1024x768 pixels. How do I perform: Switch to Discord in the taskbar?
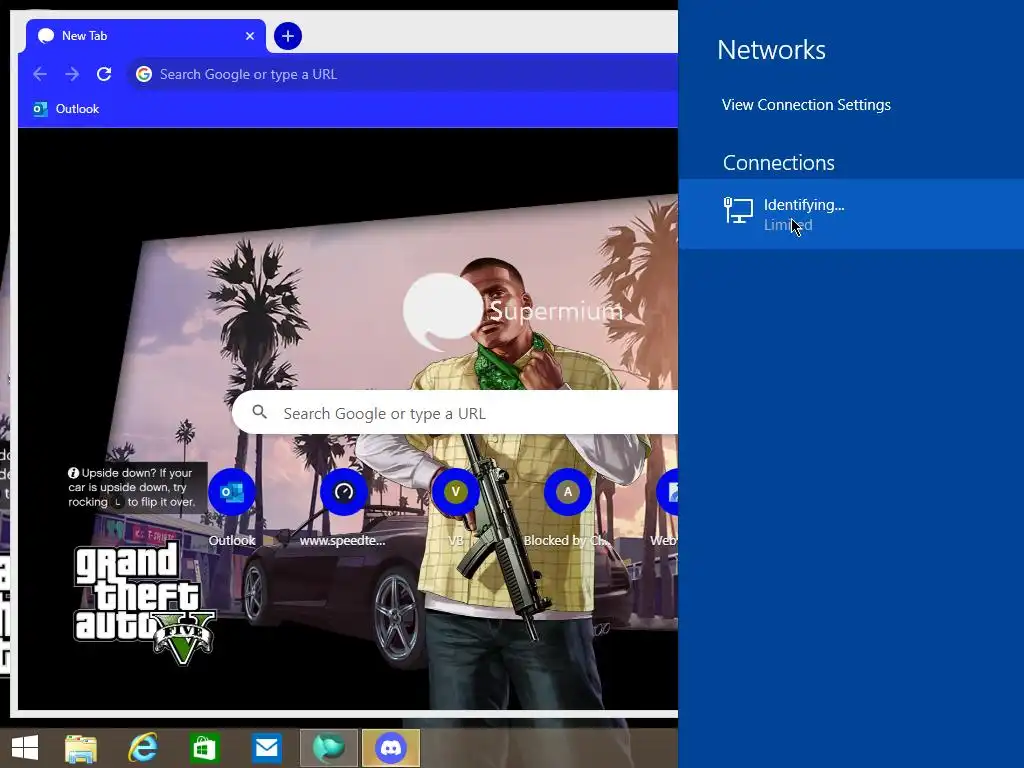pos(391,748)
